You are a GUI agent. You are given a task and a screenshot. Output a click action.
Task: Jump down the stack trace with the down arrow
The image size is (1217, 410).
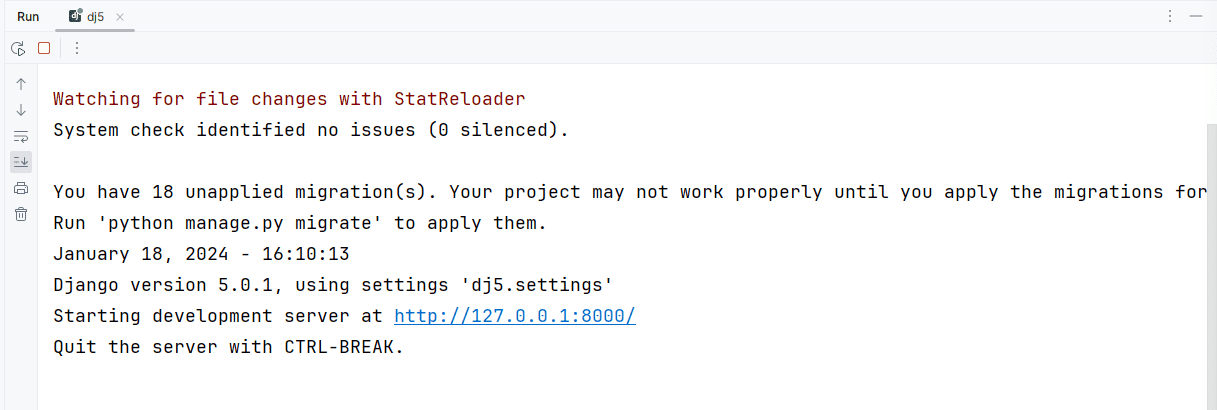point(21,110)
